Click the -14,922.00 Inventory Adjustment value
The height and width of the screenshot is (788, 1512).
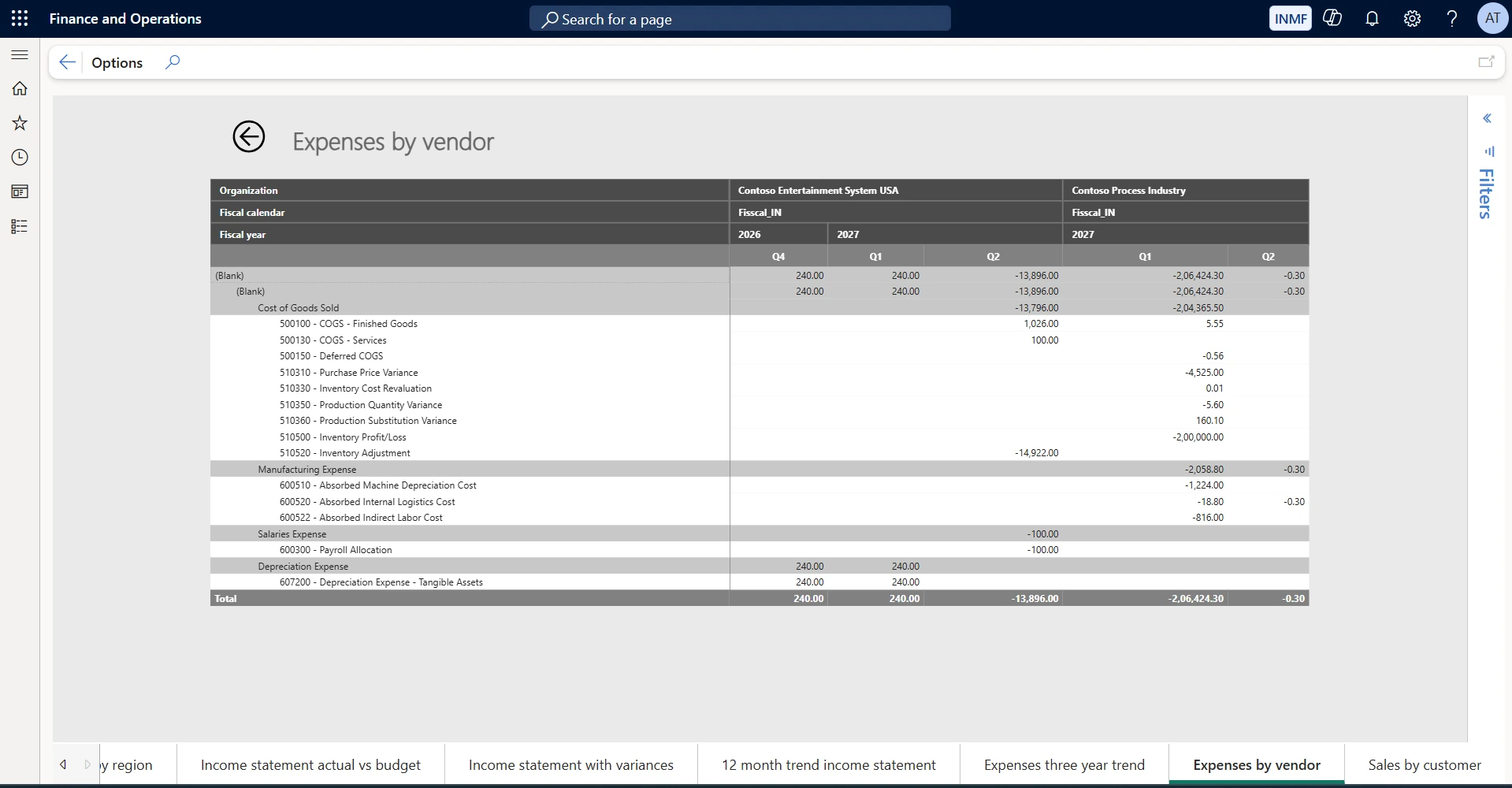[1037, 453]
